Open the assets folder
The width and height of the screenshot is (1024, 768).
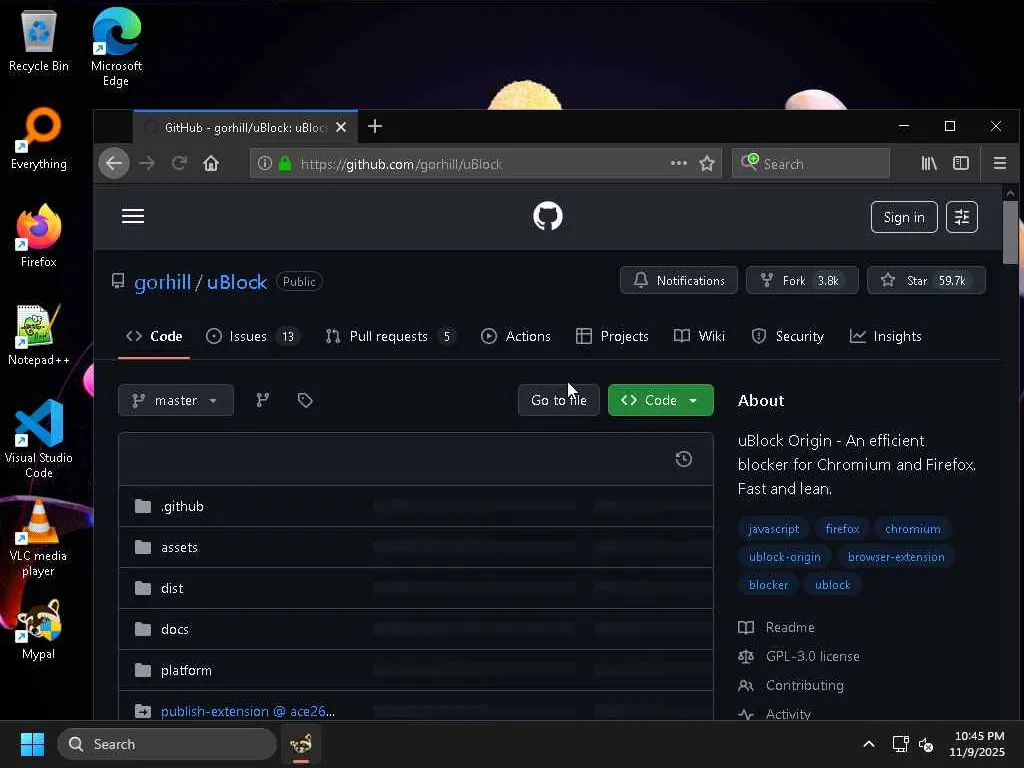[x=180, y=547]
